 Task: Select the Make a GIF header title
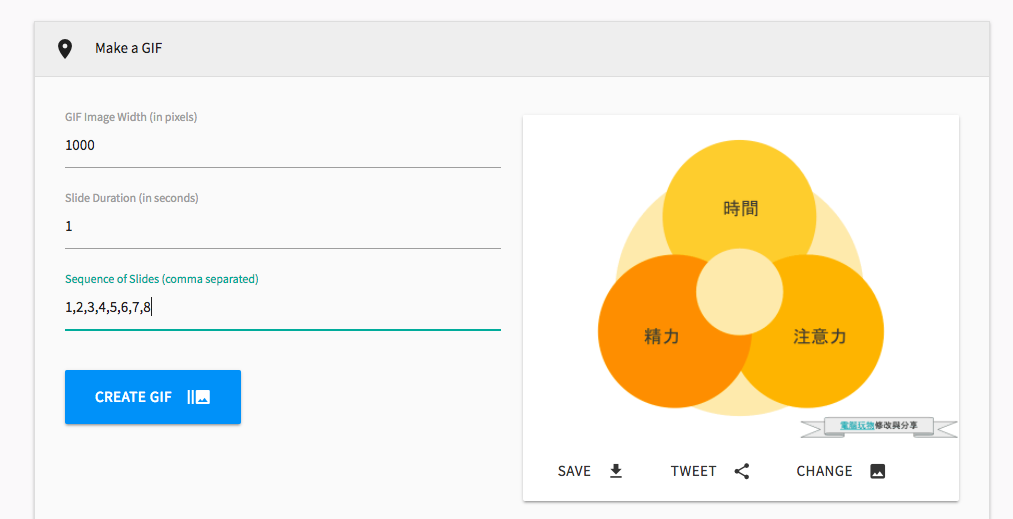[128, 48]
